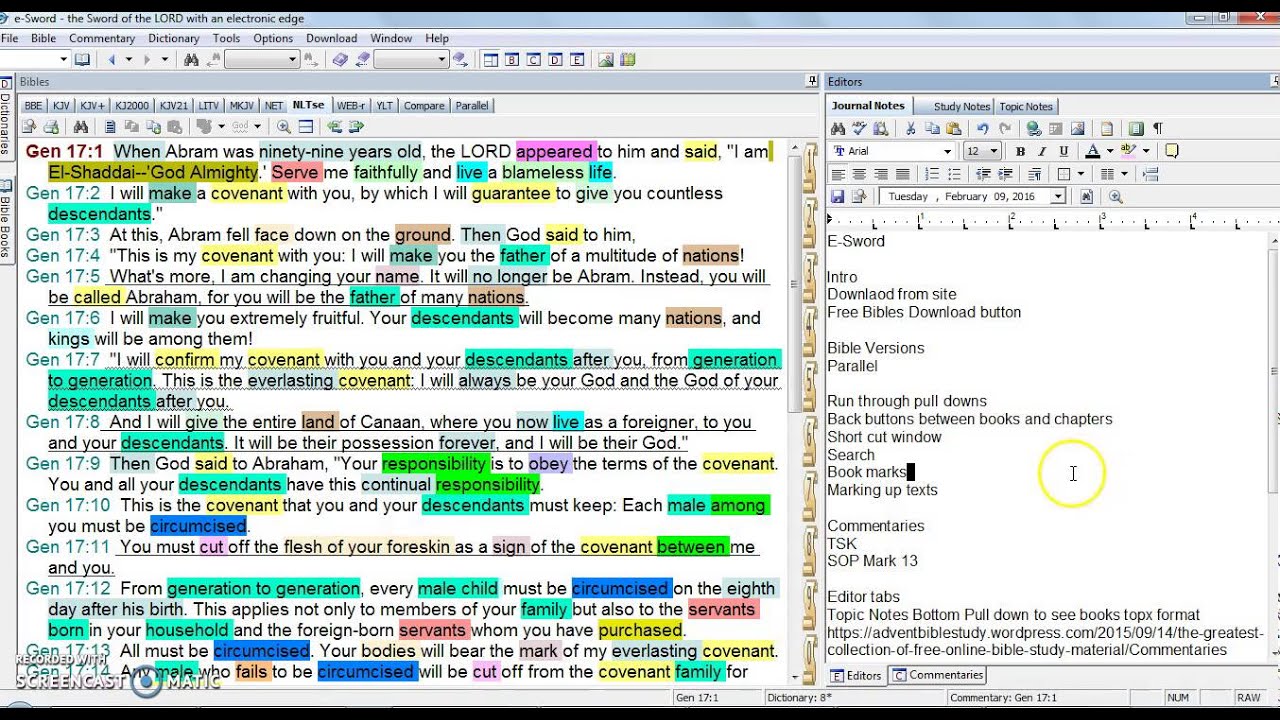
Task: Open the Compare tab
Action: [x=424, y=105]
